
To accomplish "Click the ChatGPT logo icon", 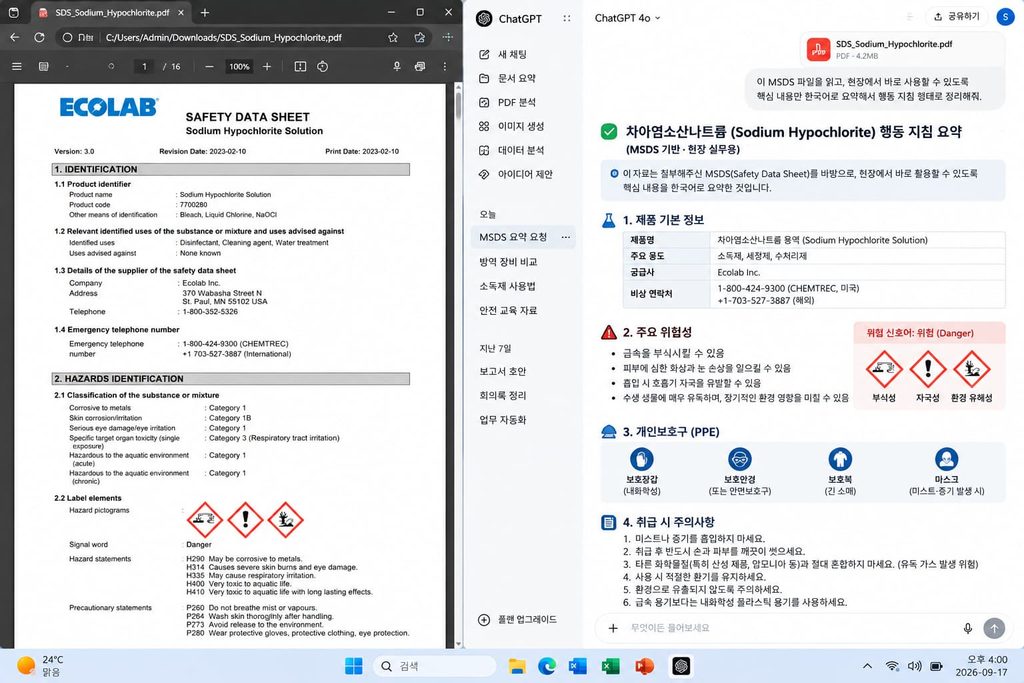I will (x=484, y=19).
